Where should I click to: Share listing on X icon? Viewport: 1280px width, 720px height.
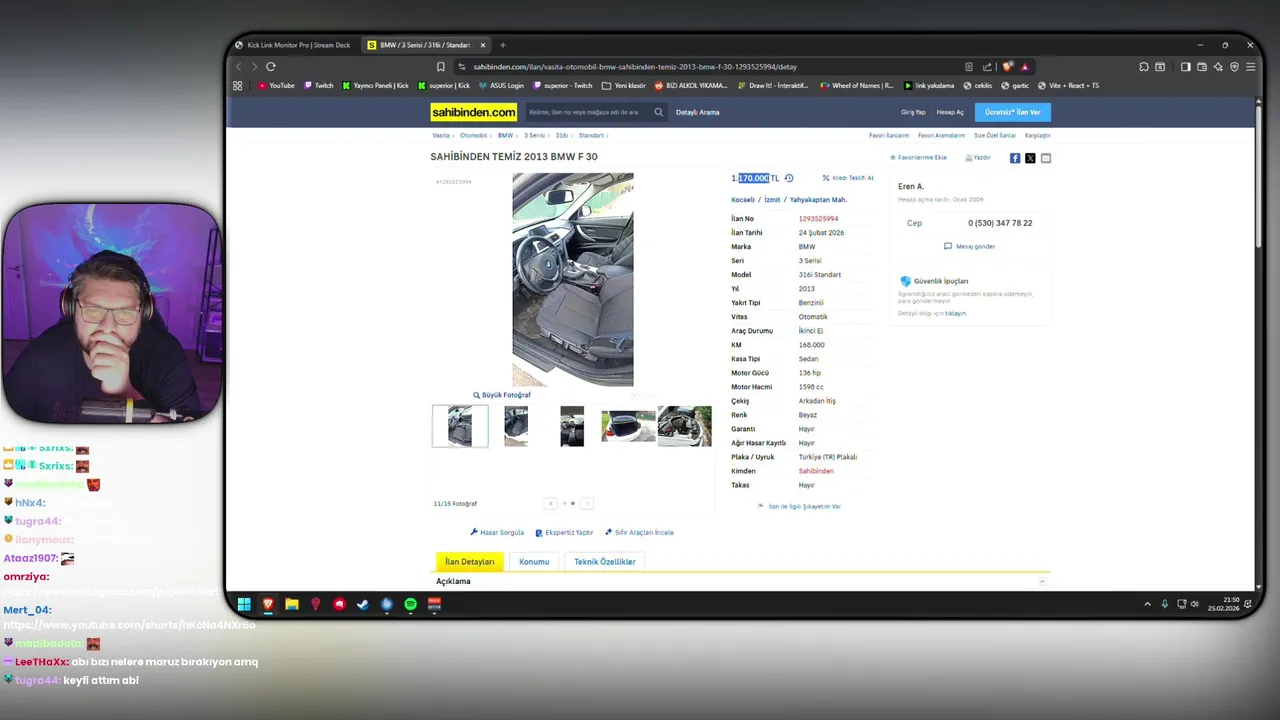click(x=1030, y=158)
